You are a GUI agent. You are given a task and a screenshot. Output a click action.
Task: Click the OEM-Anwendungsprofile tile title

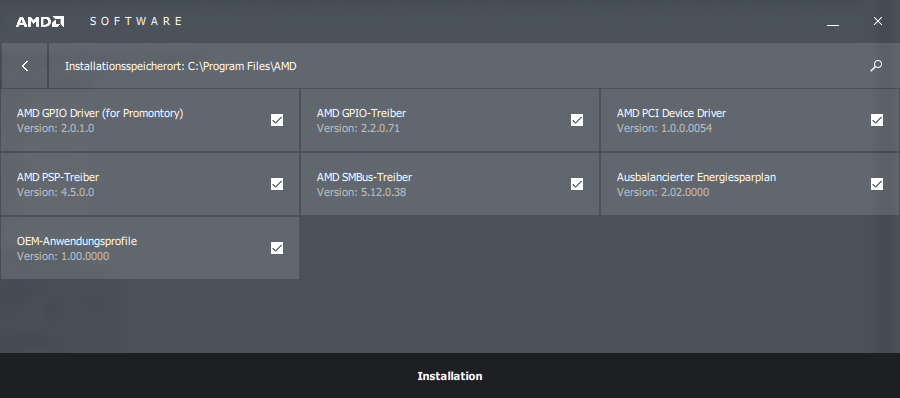[77, 241]
